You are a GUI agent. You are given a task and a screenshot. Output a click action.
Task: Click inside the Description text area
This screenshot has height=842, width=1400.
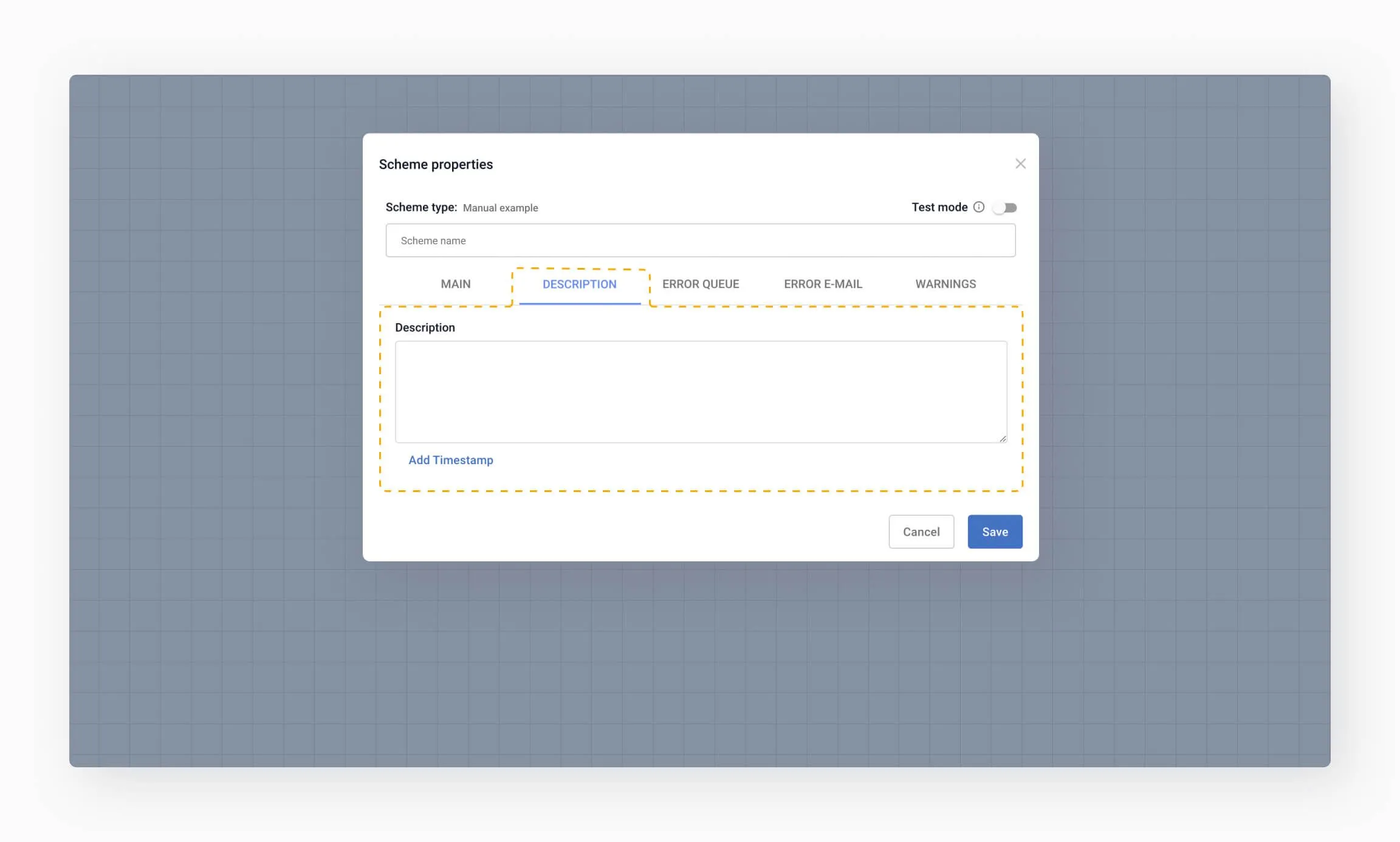(x=700, y=392)
